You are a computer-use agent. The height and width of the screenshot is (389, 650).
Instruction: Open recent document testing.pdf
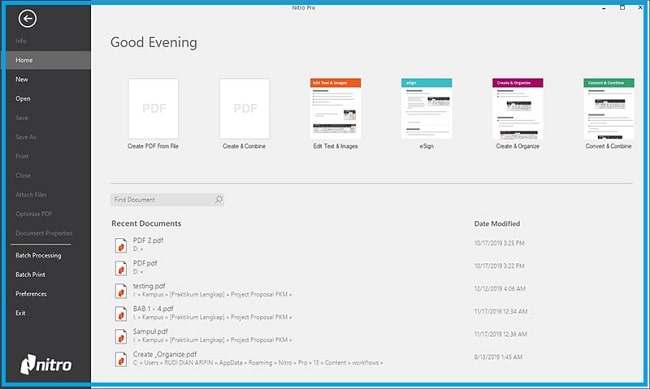149,286
